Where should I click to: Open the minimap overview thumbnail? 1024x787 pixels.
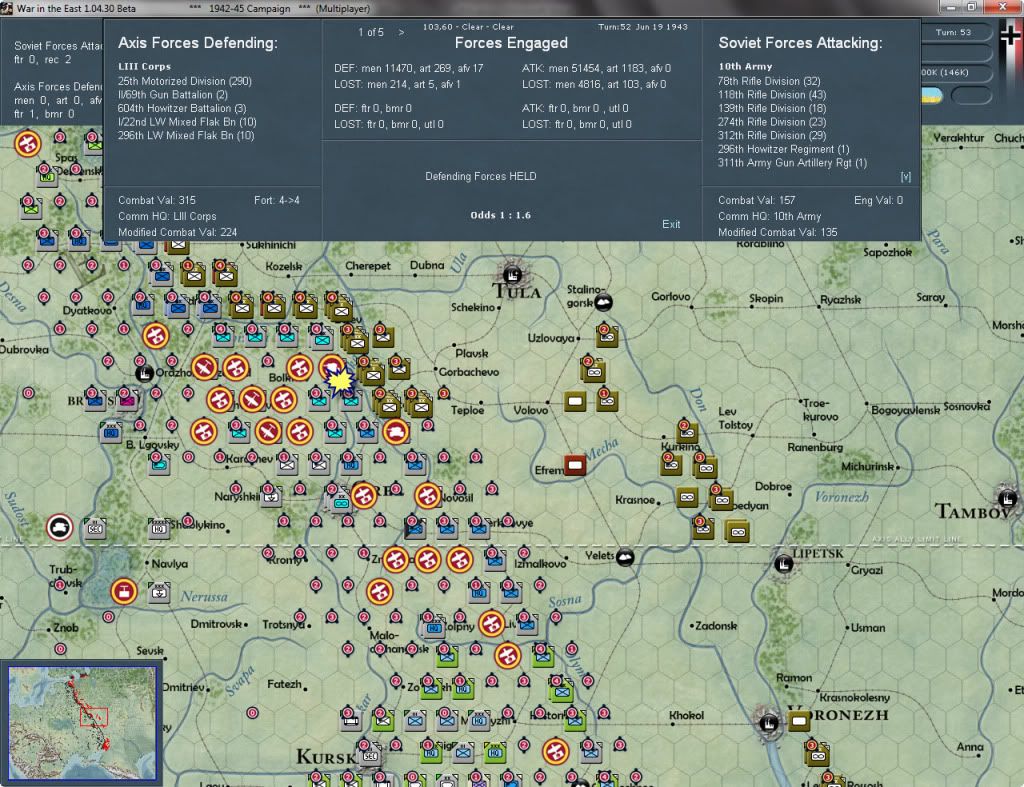82,722
